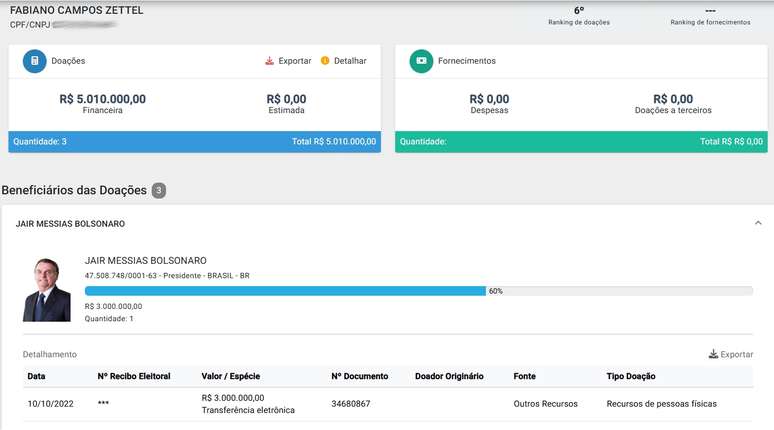Click the red Exportar download icon in Doações
The image size is (774, 430).
tap(269, 61)
